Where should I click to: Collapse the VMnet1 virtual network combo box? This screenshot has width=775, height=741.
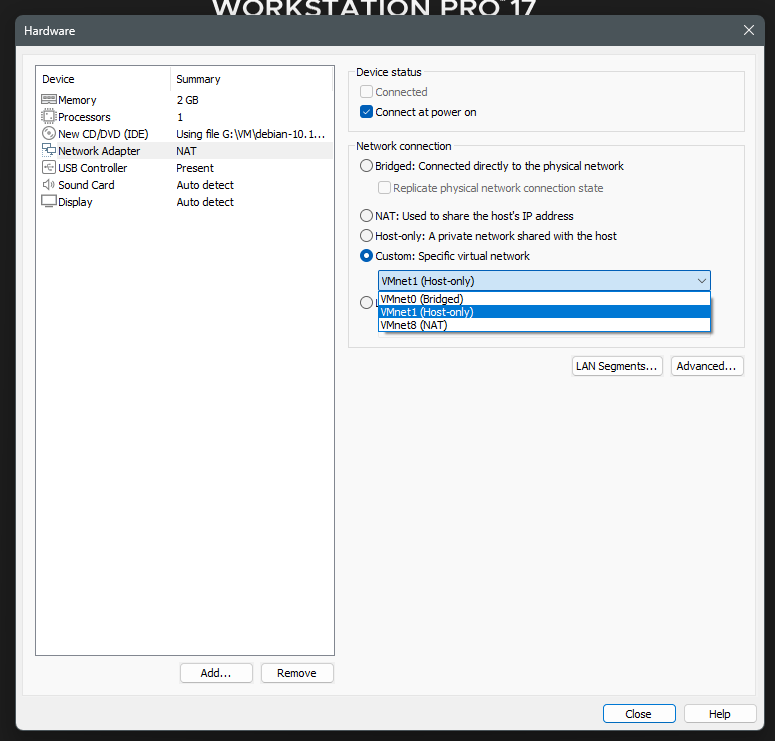point(544,281)
